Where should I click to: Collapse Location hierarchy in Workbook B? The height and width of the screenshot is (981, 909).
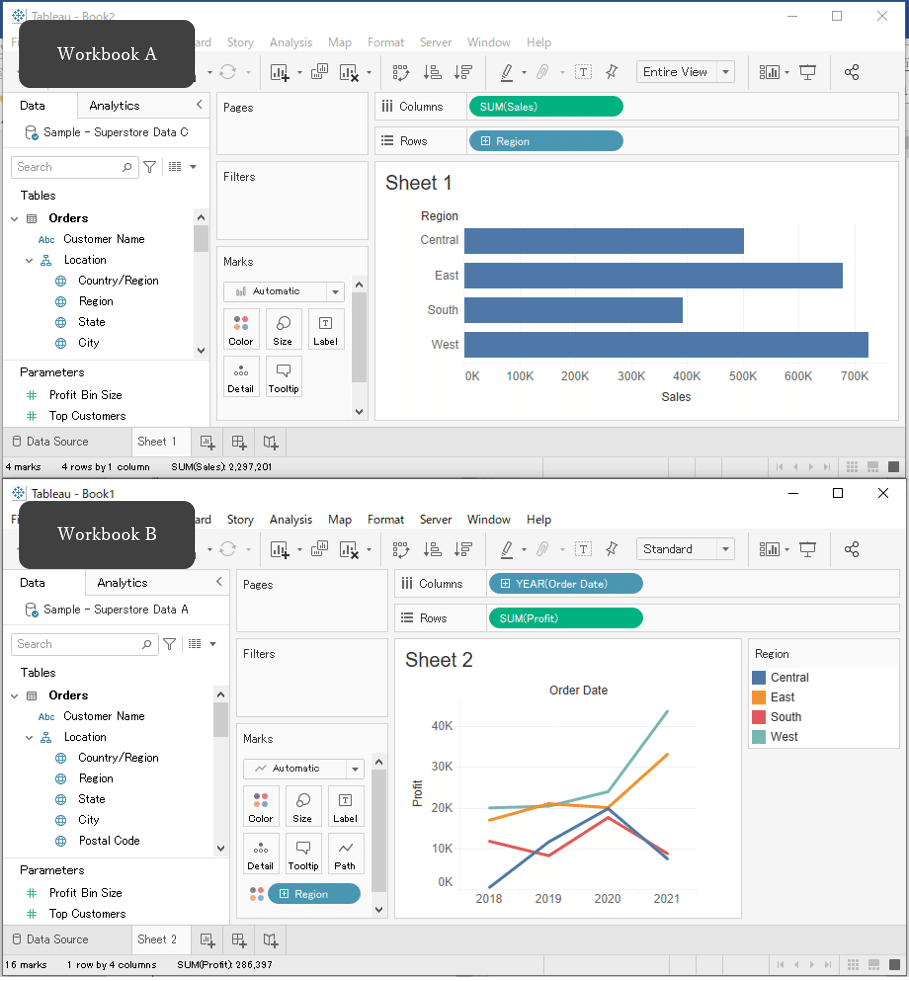point(29,738)
